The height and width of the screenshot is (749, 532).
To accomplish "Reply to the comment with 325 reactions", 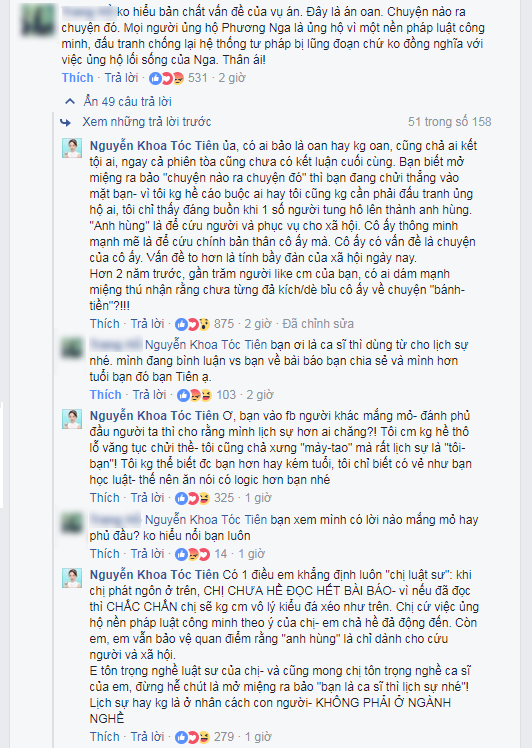I will (148, 498).
